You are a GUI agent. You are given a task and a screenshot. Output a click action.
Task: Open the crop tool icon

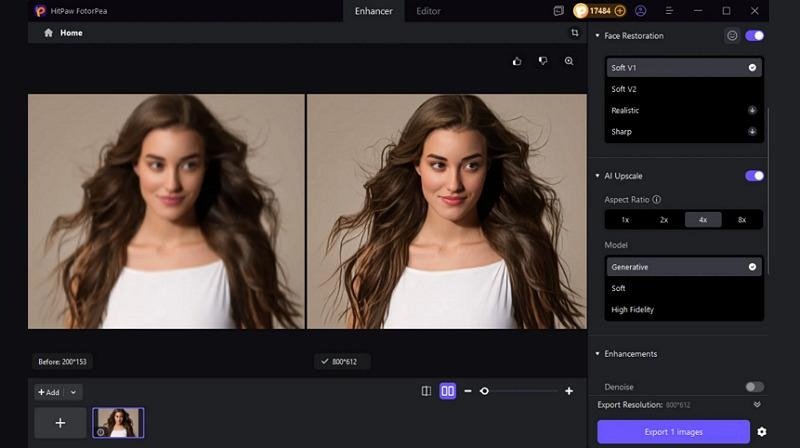click(x=575, y=33)
